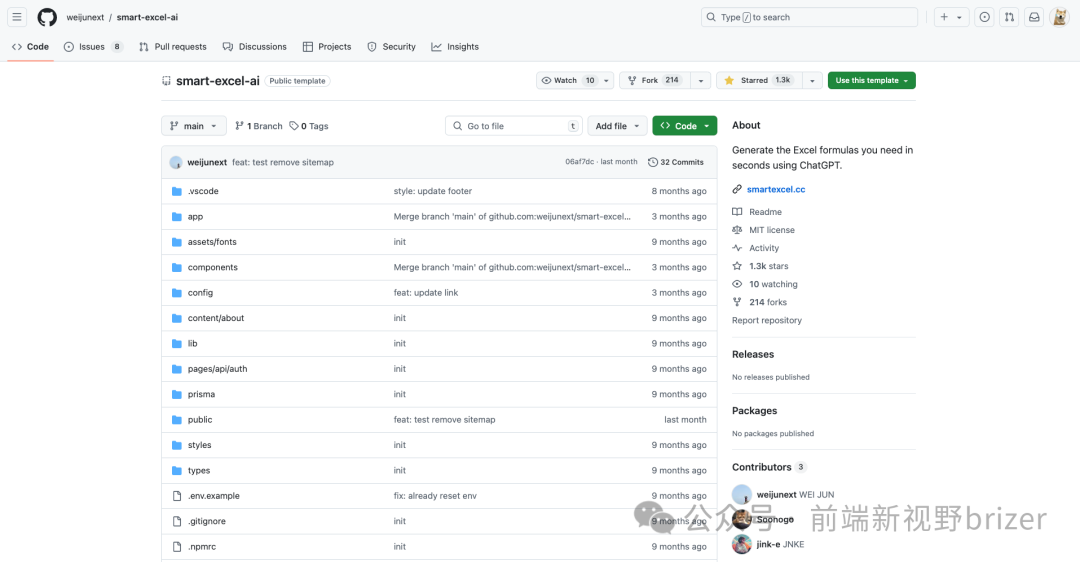This screenshot has width=1080, height=562.
Task: Click the star icon beside 1.3k stars
Action: (737, 266)
